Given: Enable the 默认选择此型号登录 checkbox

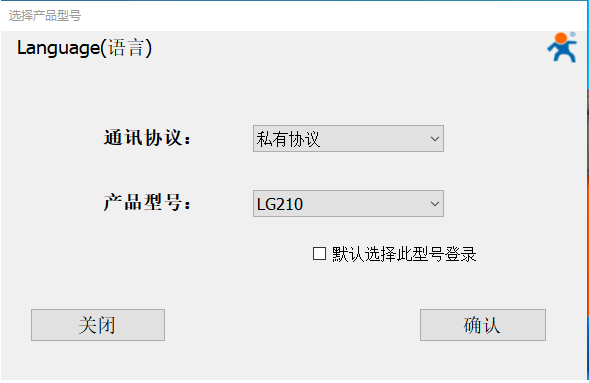Looking at the screenshot, I should (x=319, y=253).
